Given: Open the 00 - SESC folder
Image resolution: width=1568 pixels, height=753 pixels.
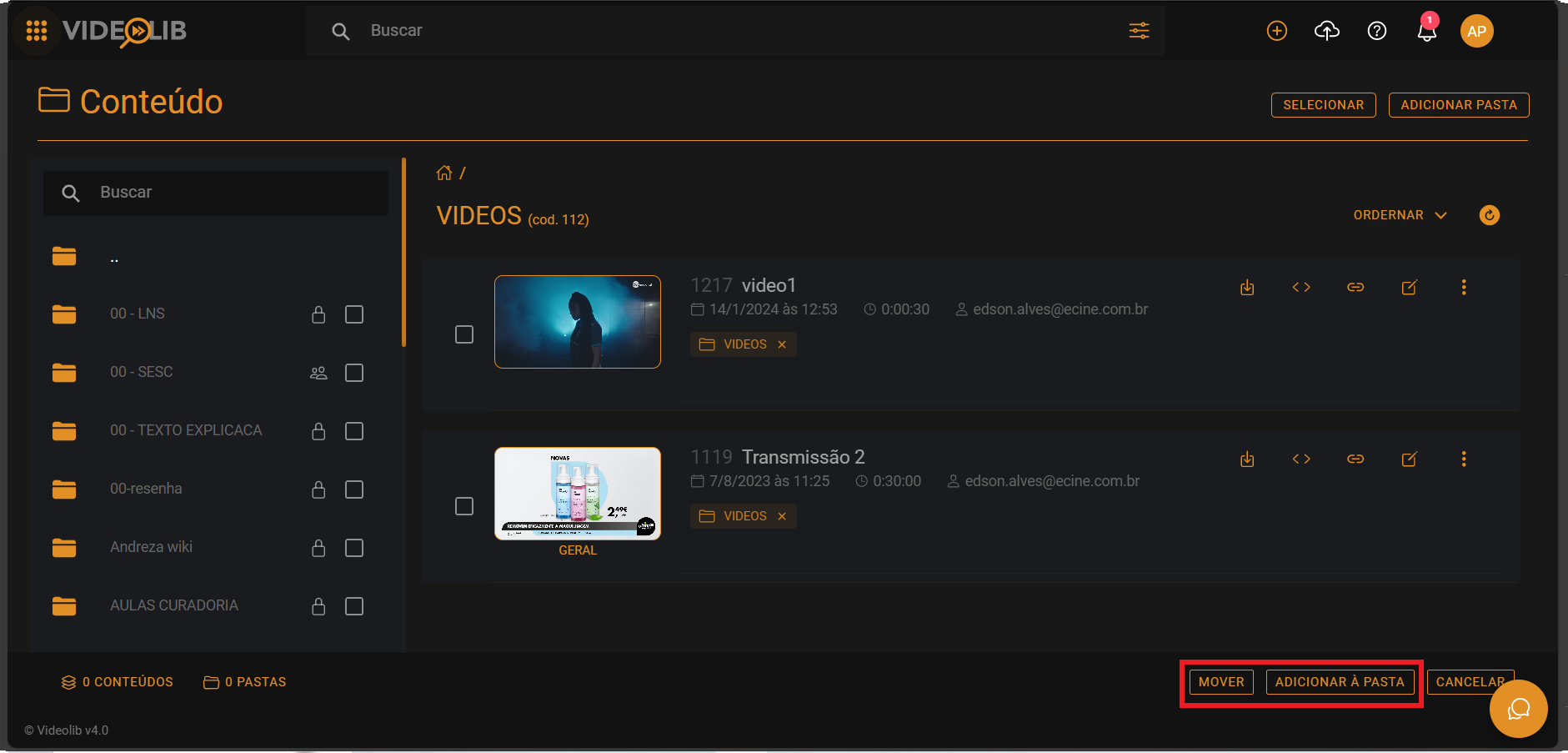Looking at the screenshot, I should [142, 372].
